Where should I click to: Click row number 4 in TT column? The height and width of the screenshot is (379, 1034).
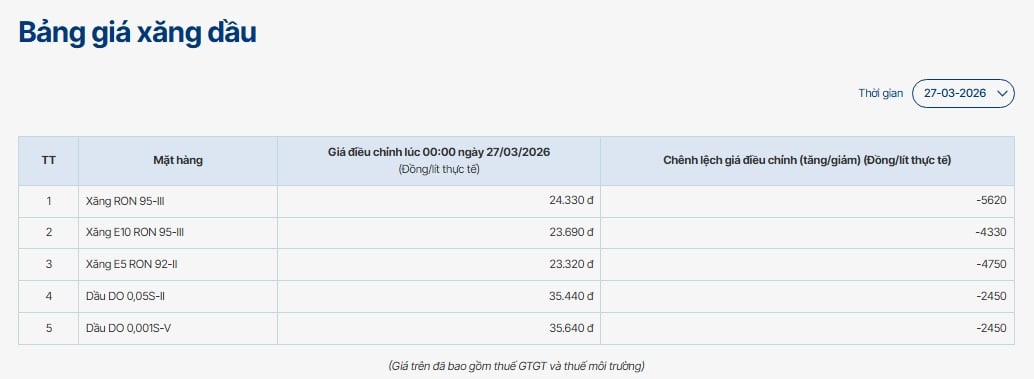click(48, 296)
